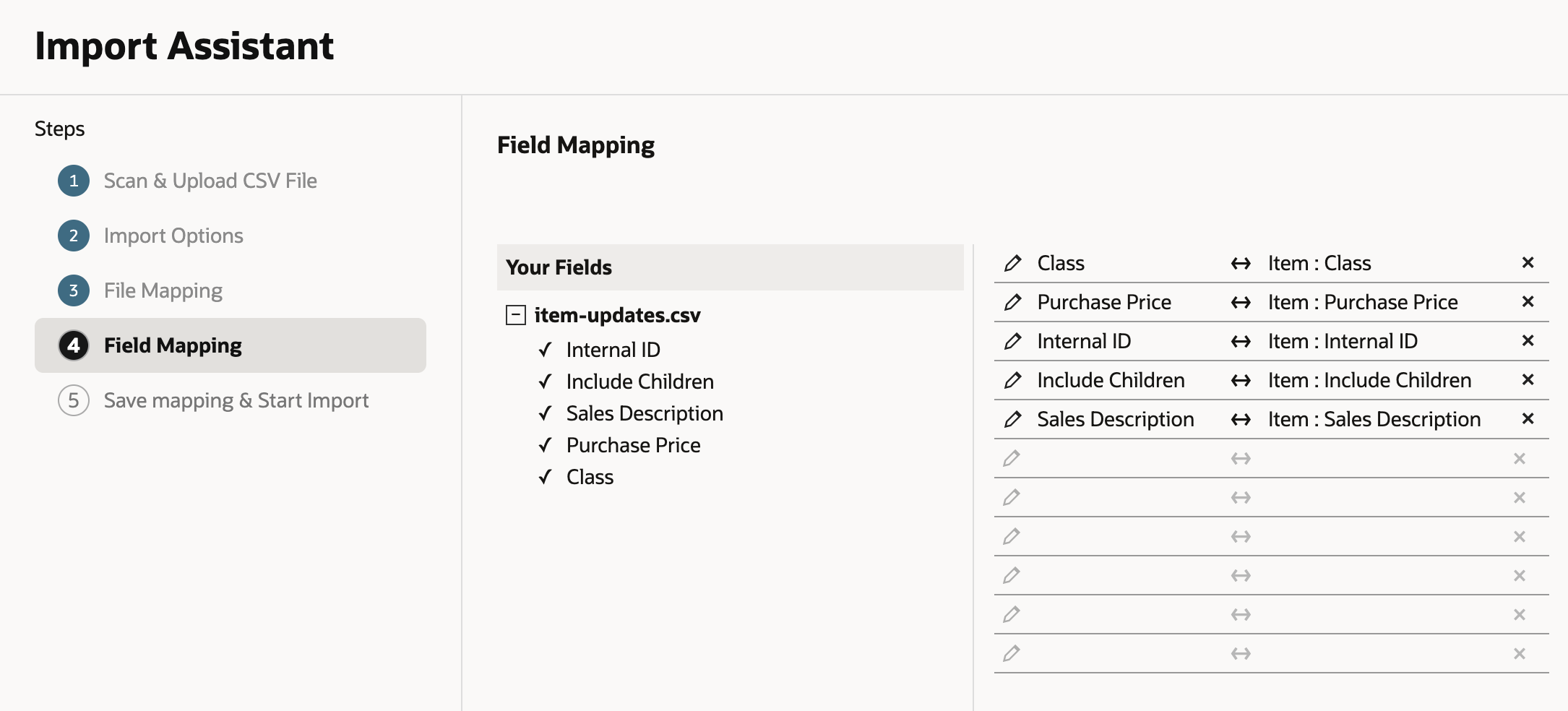Click the Item : Include Children target field

tap(1369, 380)
